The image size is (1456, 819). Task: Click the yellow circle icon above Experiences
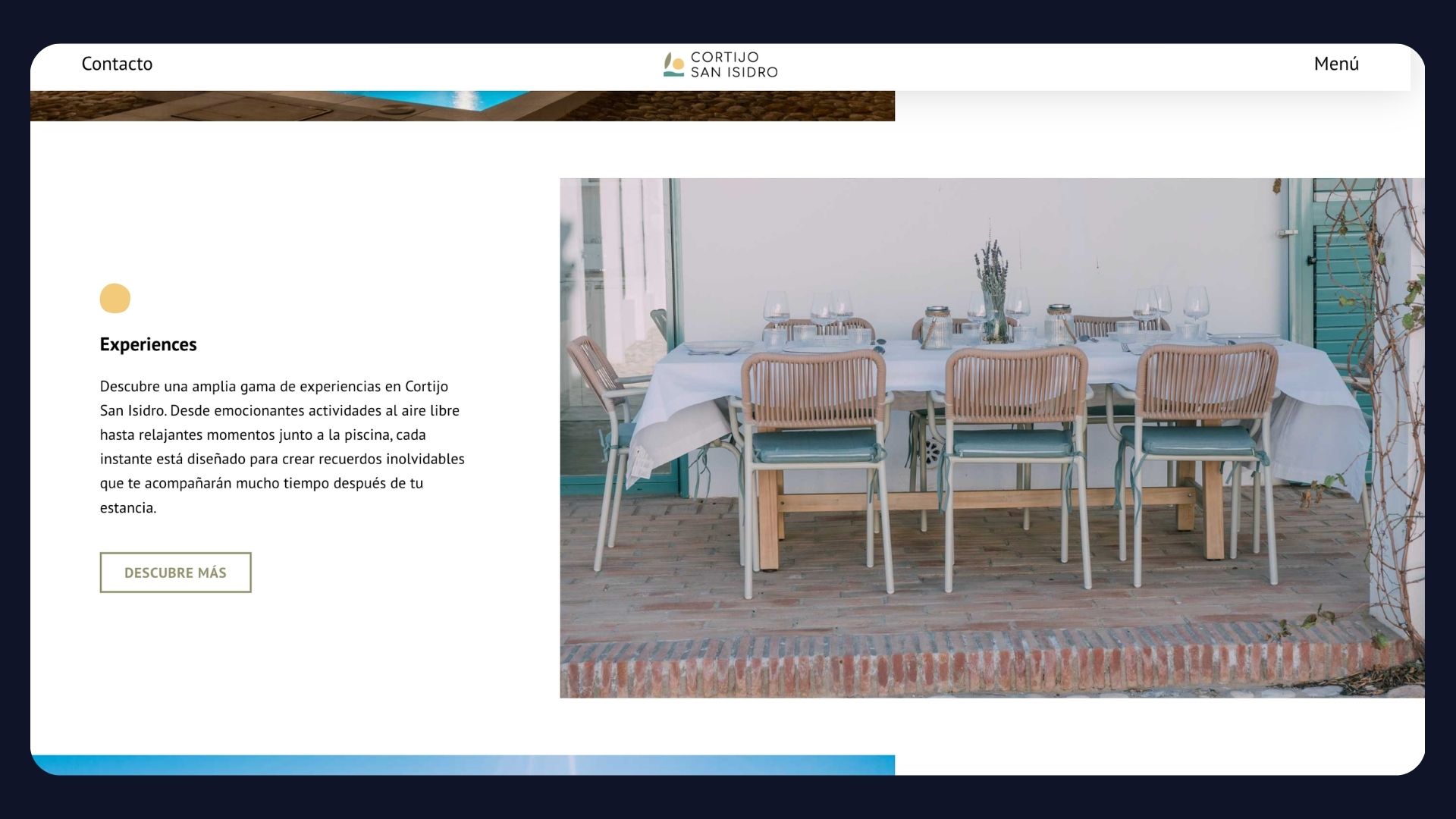(x=115, y=298)
